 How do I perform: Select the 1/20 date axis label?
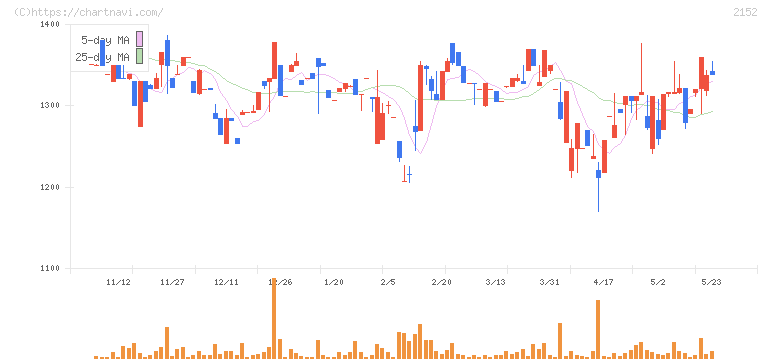click(x=333, y=282)
